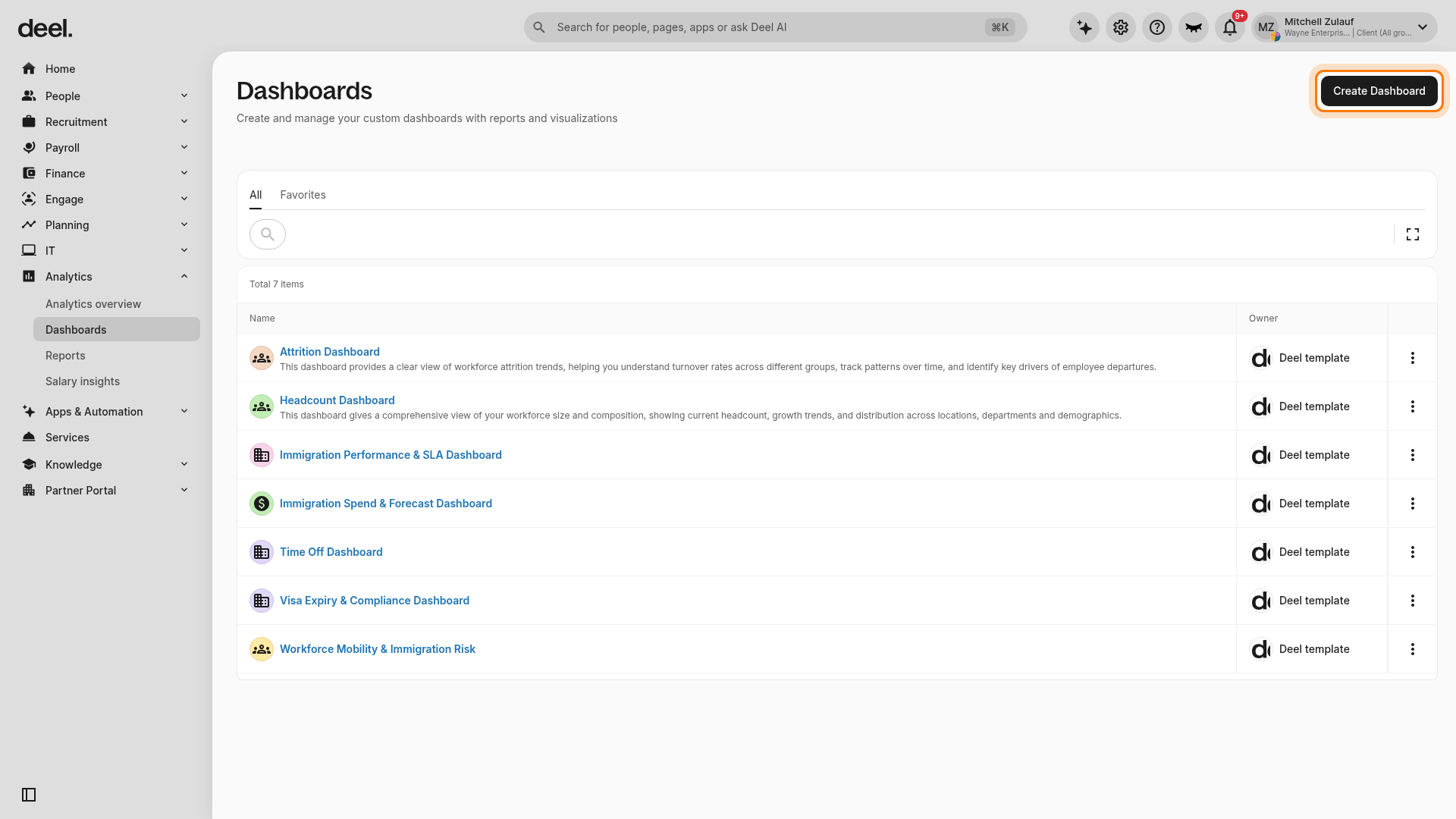Open Visa Expiry & Compliance Dashboard link
The width and height of the screenshot is (1456, 819).
tap(375, 601)
